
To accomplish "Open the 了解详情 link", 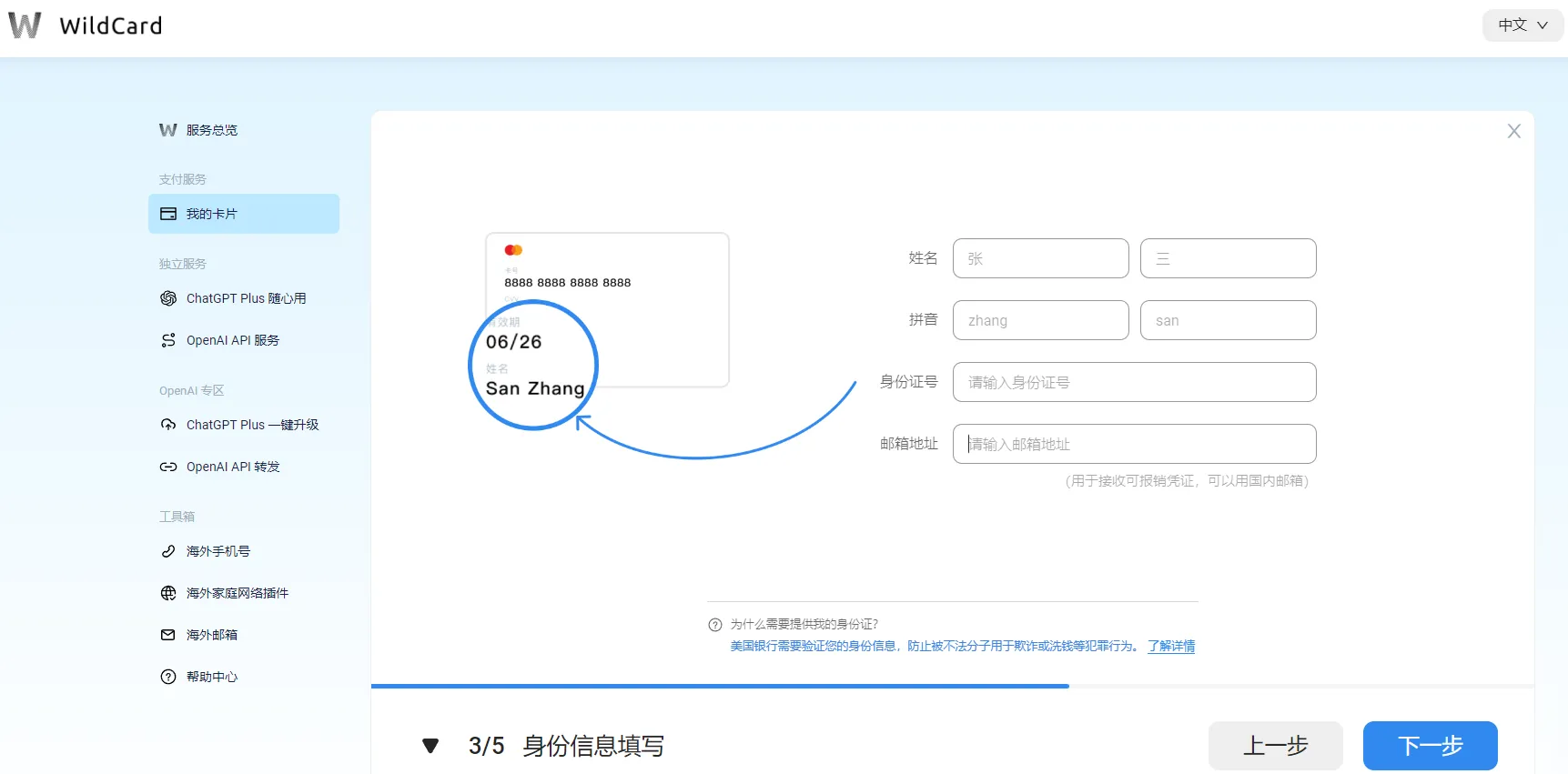I will [x=1171, y=646].
